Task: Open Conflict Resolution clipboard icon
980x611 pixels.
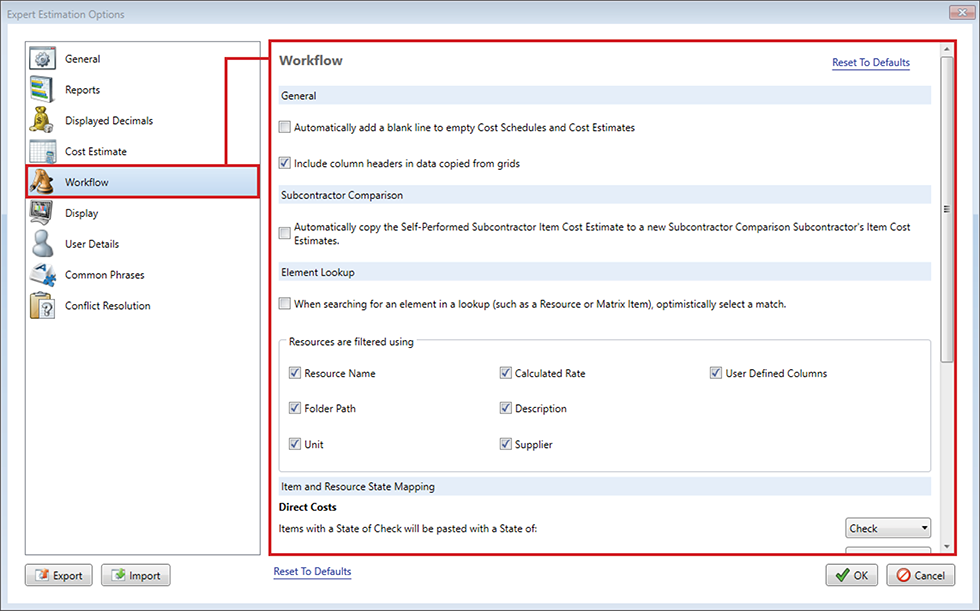Action: click(43, 306)
